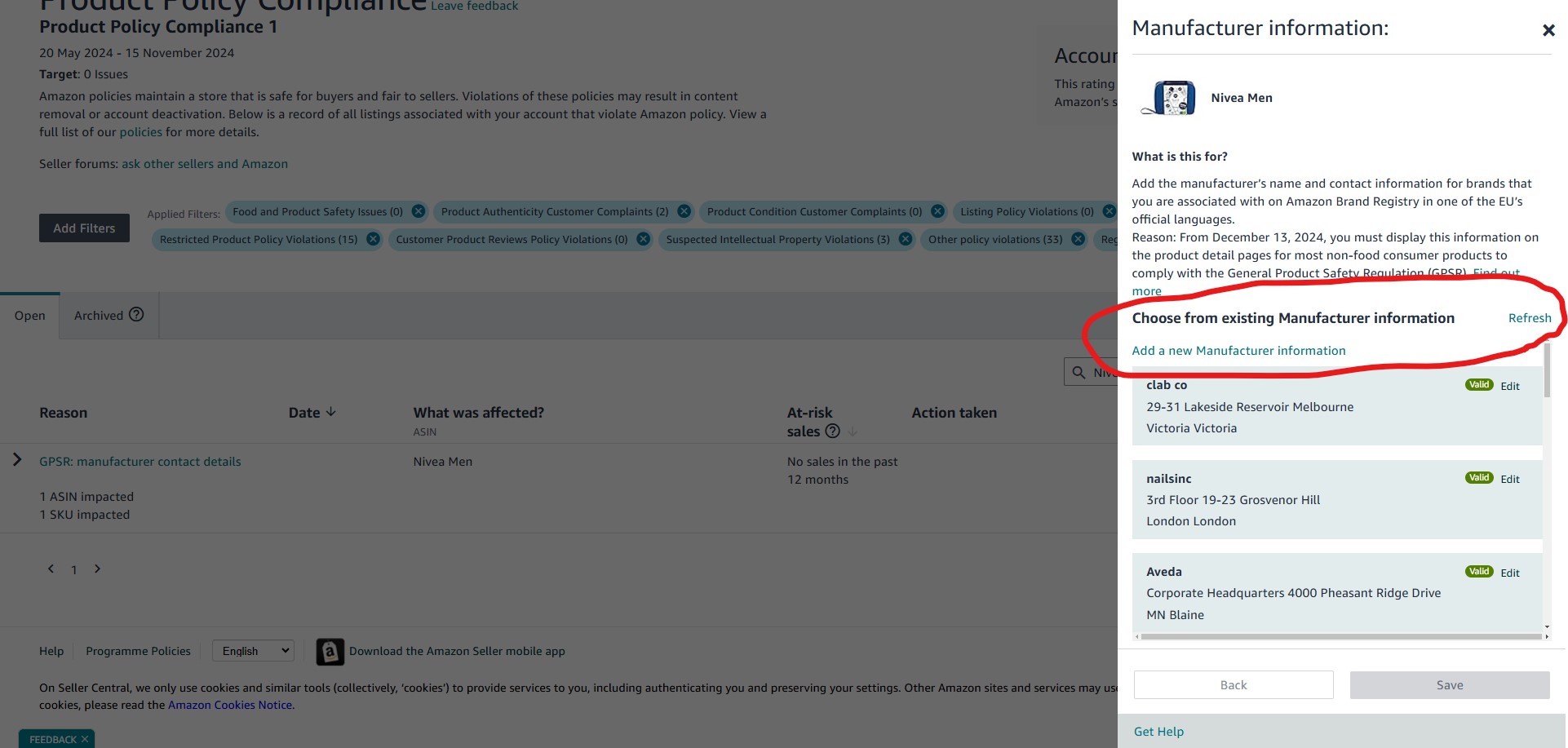This screenshot has height=748, width=1568.
Task: Remove Restricted Product Policy Violations filter
Action: click(373, 239)
